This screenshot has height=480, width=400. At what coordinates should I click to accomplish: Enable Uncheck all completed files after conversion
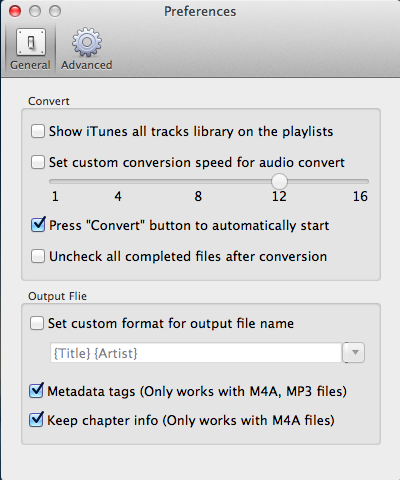tap(38, 256)
